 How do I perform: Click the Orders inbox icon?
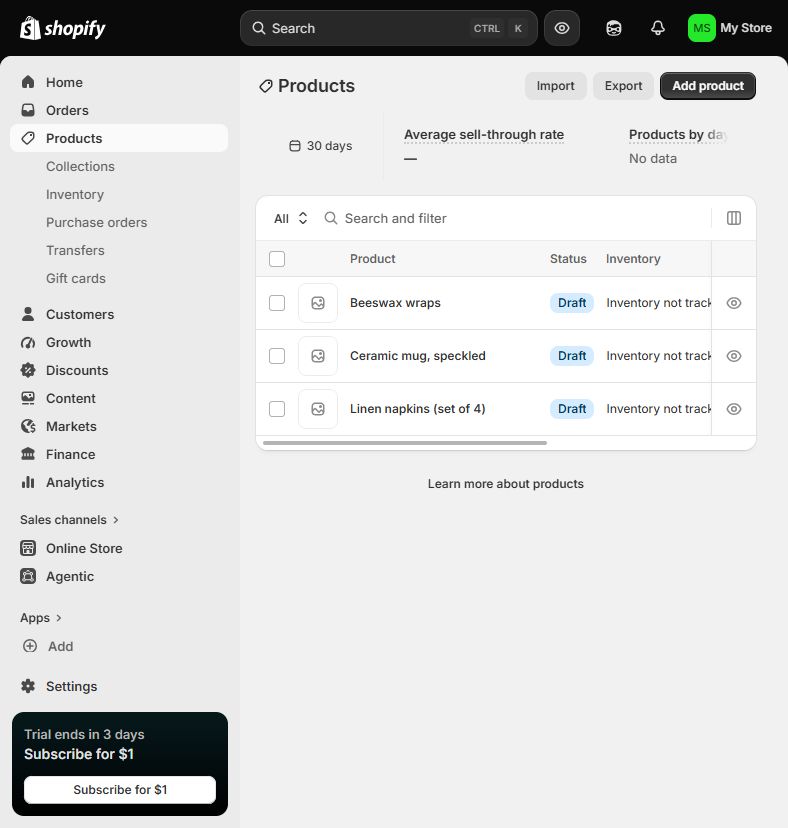pyautogui.click(x=28, y=110)
